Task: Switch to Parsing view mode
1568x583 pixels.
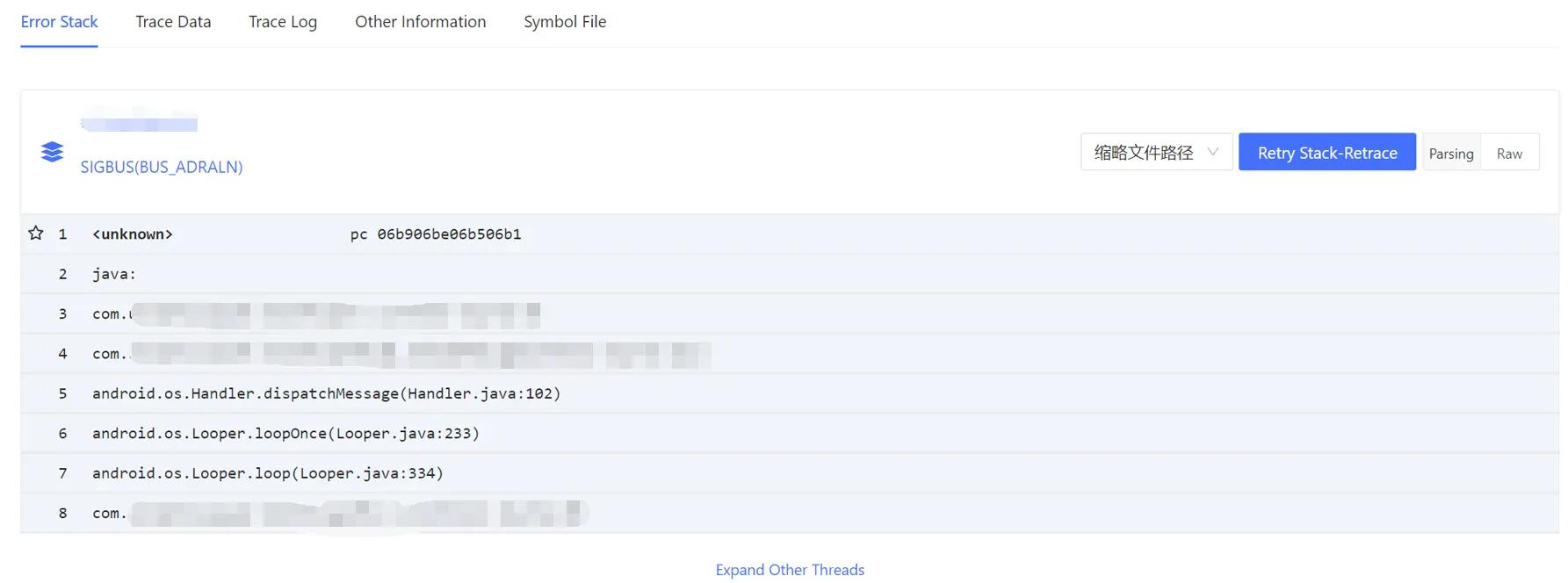Action: (x=1451, y=154)
